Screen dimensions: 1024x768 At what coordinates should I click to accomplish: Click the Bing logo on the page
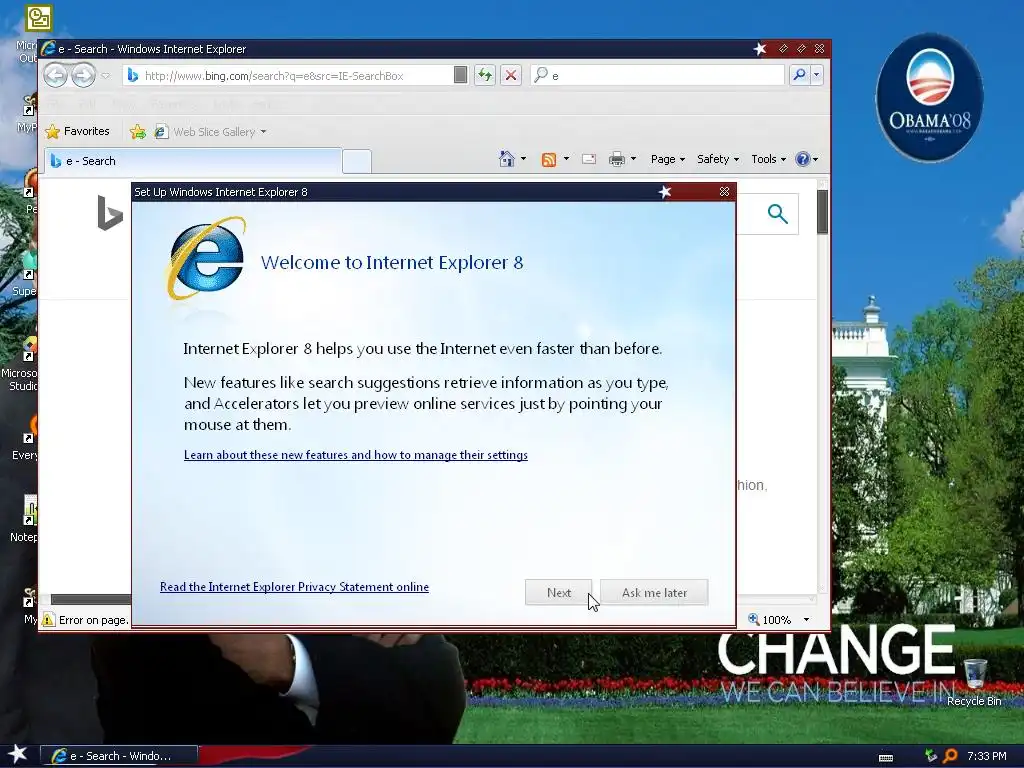pos(110,213)
